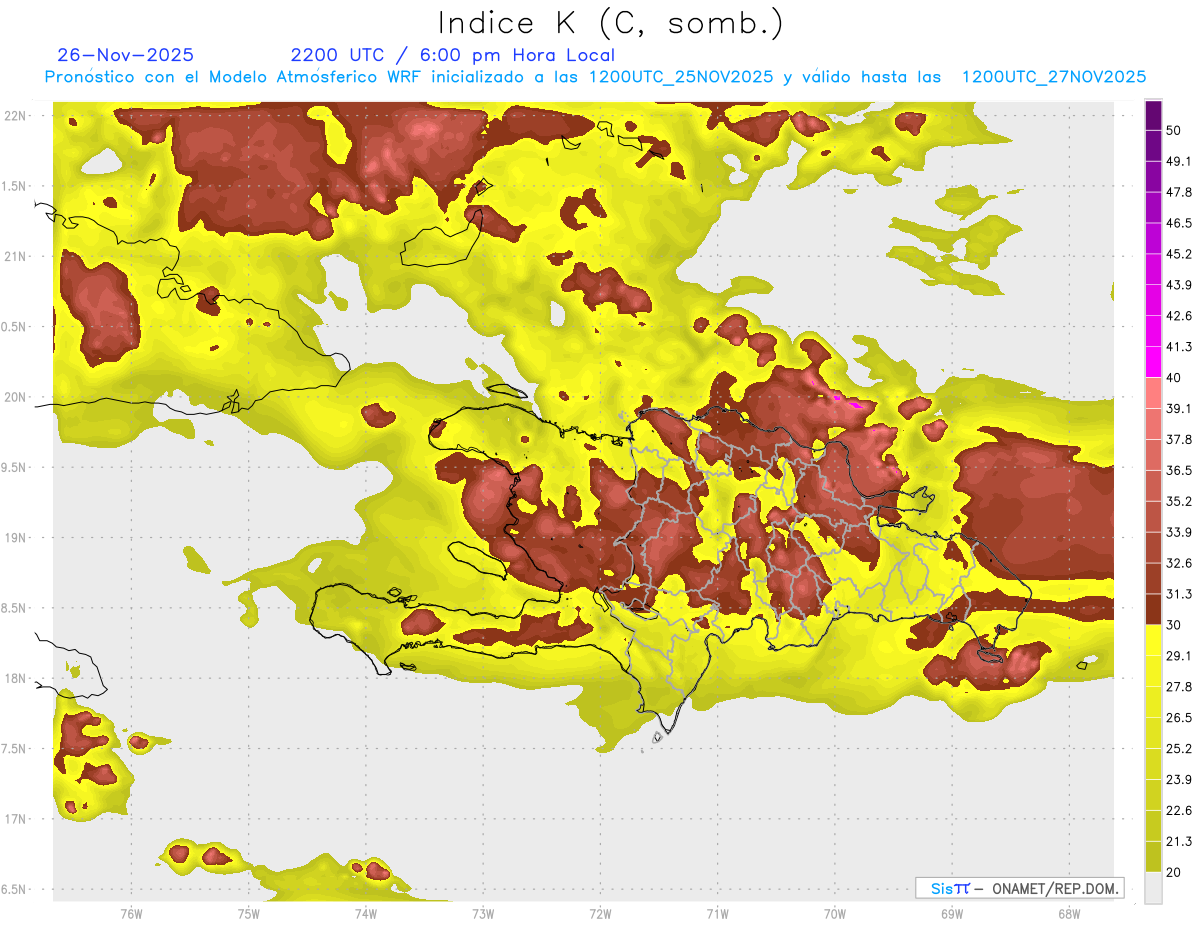Viewport: 1200px width, 927px height.
Task: Click the SisTT ONAMET/REP.DOM. logo box
Action: coord(1019,888)
